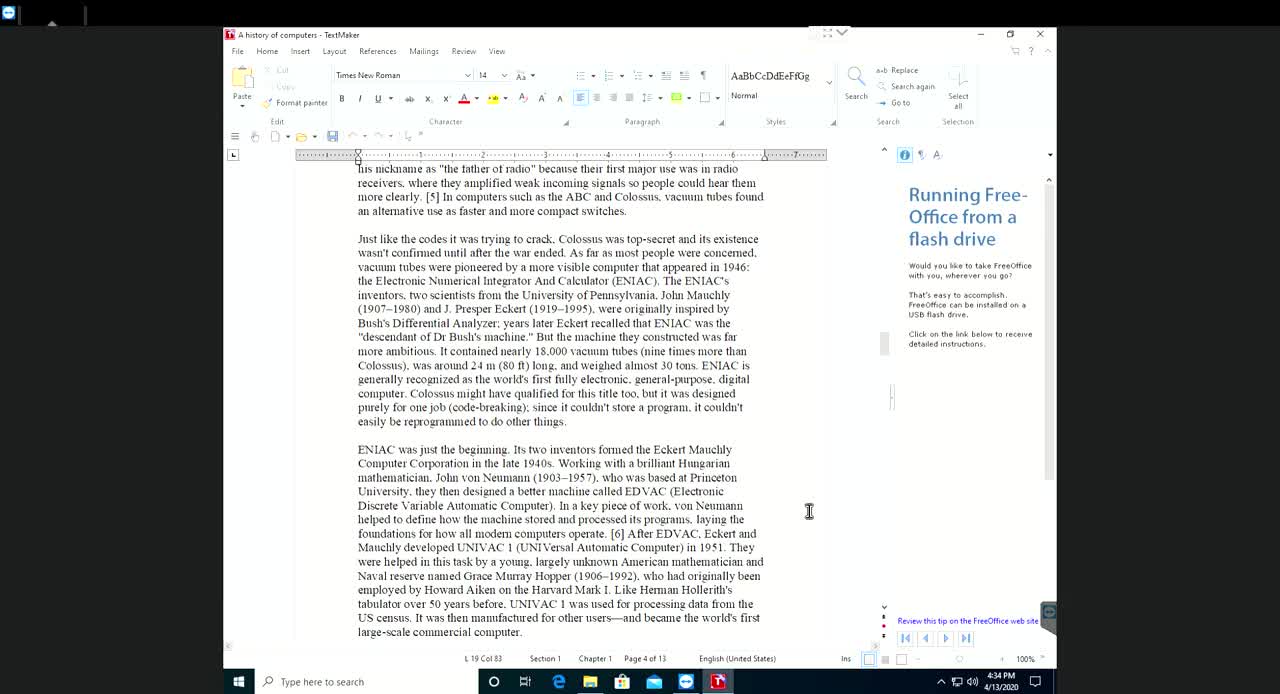Image resolution: width=1280 pixels, height=694 pixels.
Task: Apply superscript formatting
Action: (446, 98)
